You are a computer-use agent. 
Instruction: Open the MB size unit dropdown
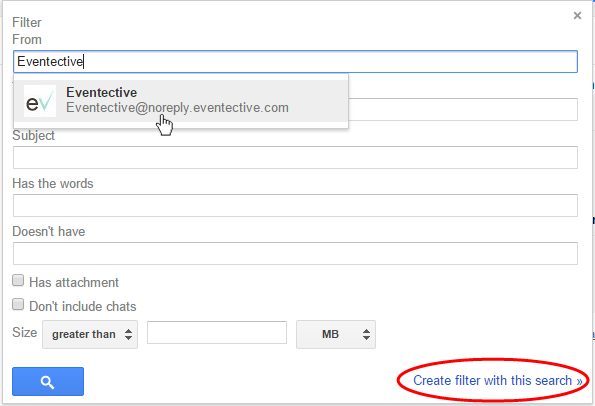336,334
